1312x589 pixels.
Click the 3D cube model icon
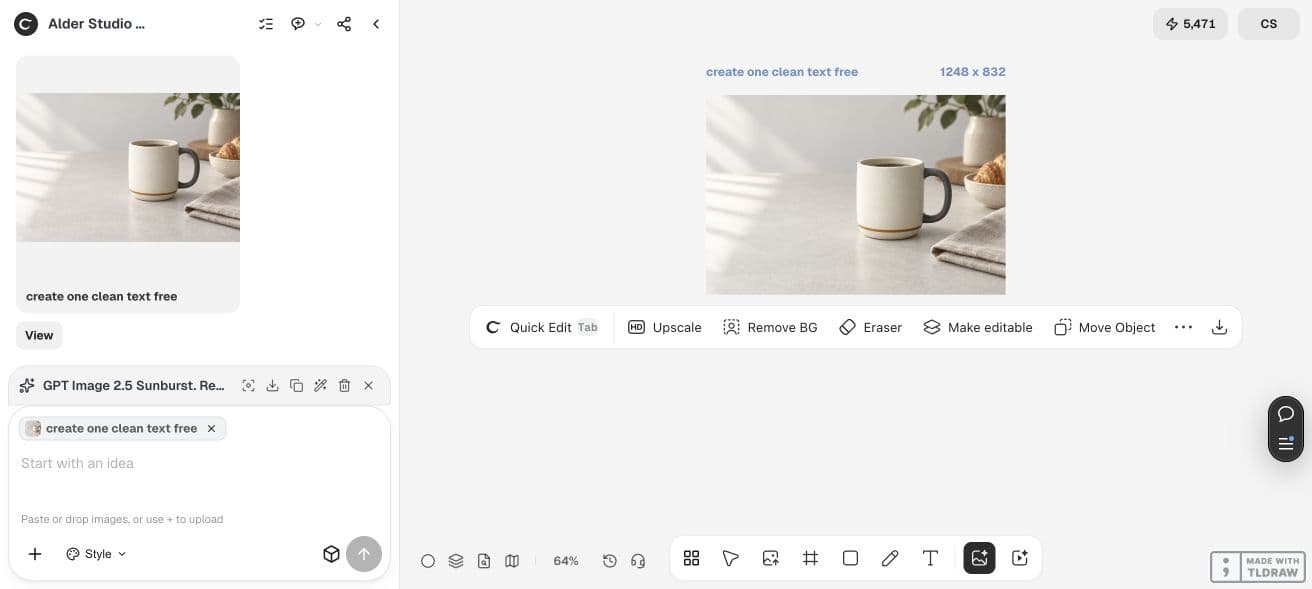coord(331,554)
